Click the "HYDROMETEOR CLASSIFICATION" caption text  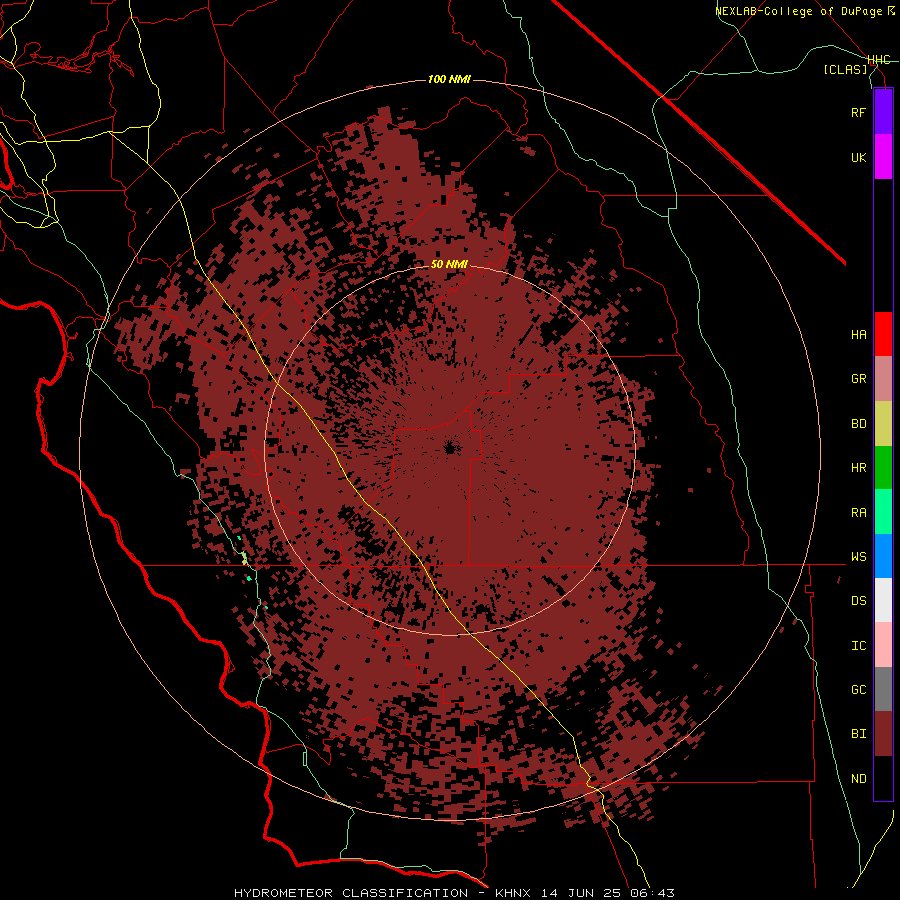pyautogui.click(x=351, y=893)
